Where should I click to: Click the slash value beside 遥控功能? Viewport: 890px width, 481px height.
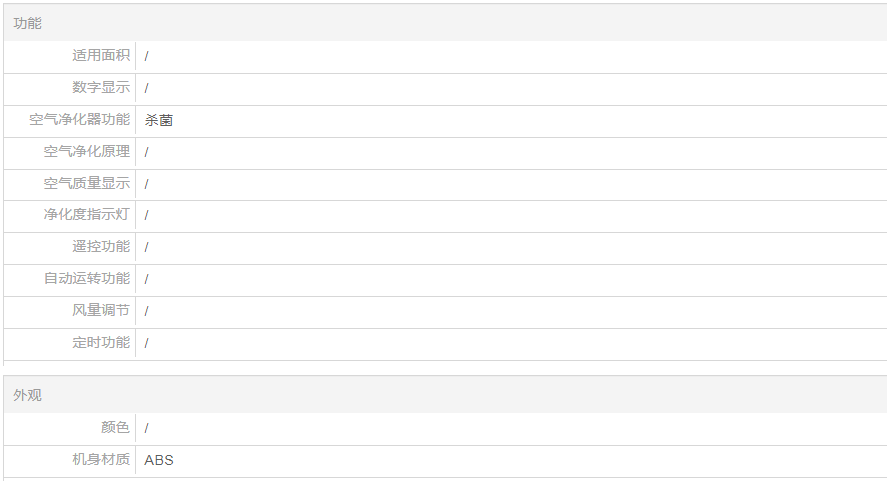click(x=147, y=247)
